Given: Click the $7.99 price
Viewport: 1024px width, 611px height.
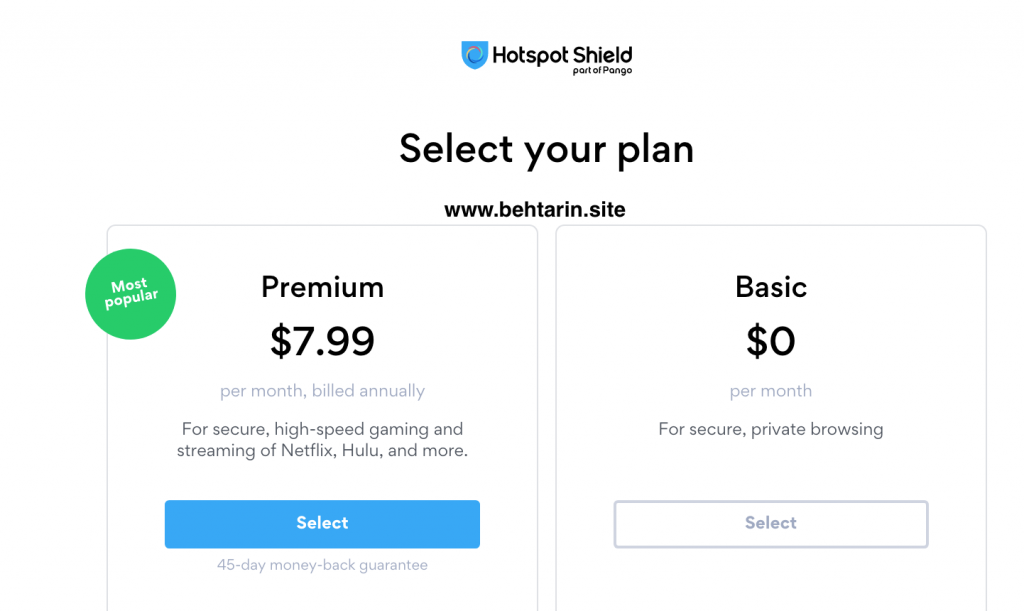Looking at the screenshot, I should pyautogui.click(x=322, y=342).
